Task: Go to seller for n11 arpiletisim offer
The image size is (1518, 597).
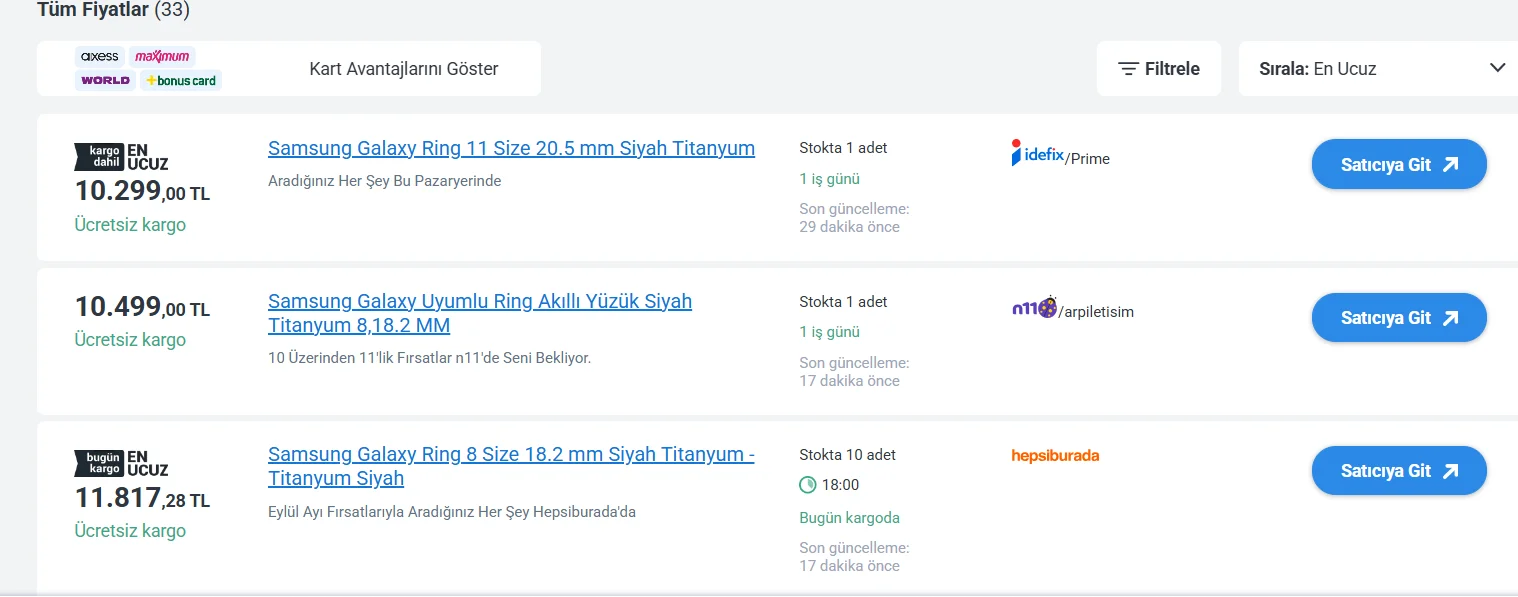Action: [1398, 318]
